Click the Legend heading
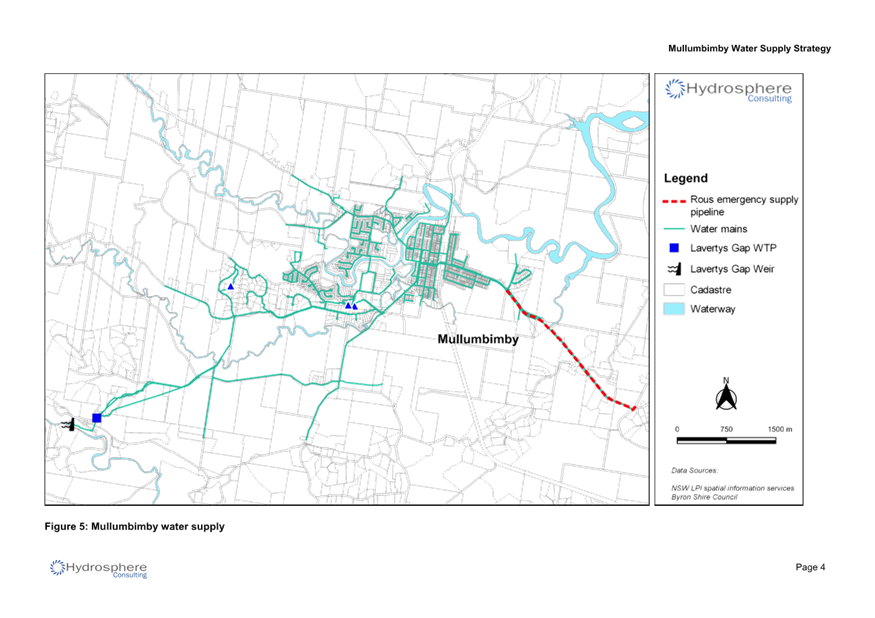Viewport: 875px width, 618px height. coord(685,178)
